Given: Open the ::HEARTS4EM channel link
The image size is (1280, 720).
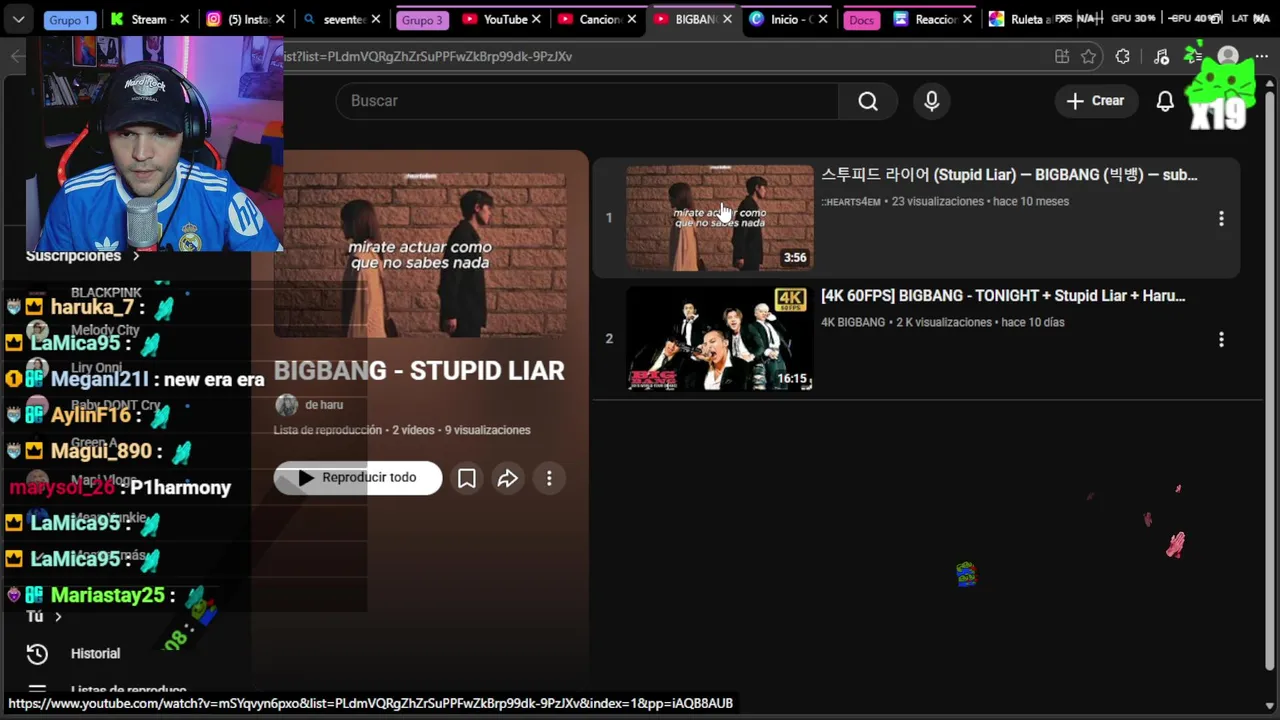Looking at the screenshot, I should (851, 202).
